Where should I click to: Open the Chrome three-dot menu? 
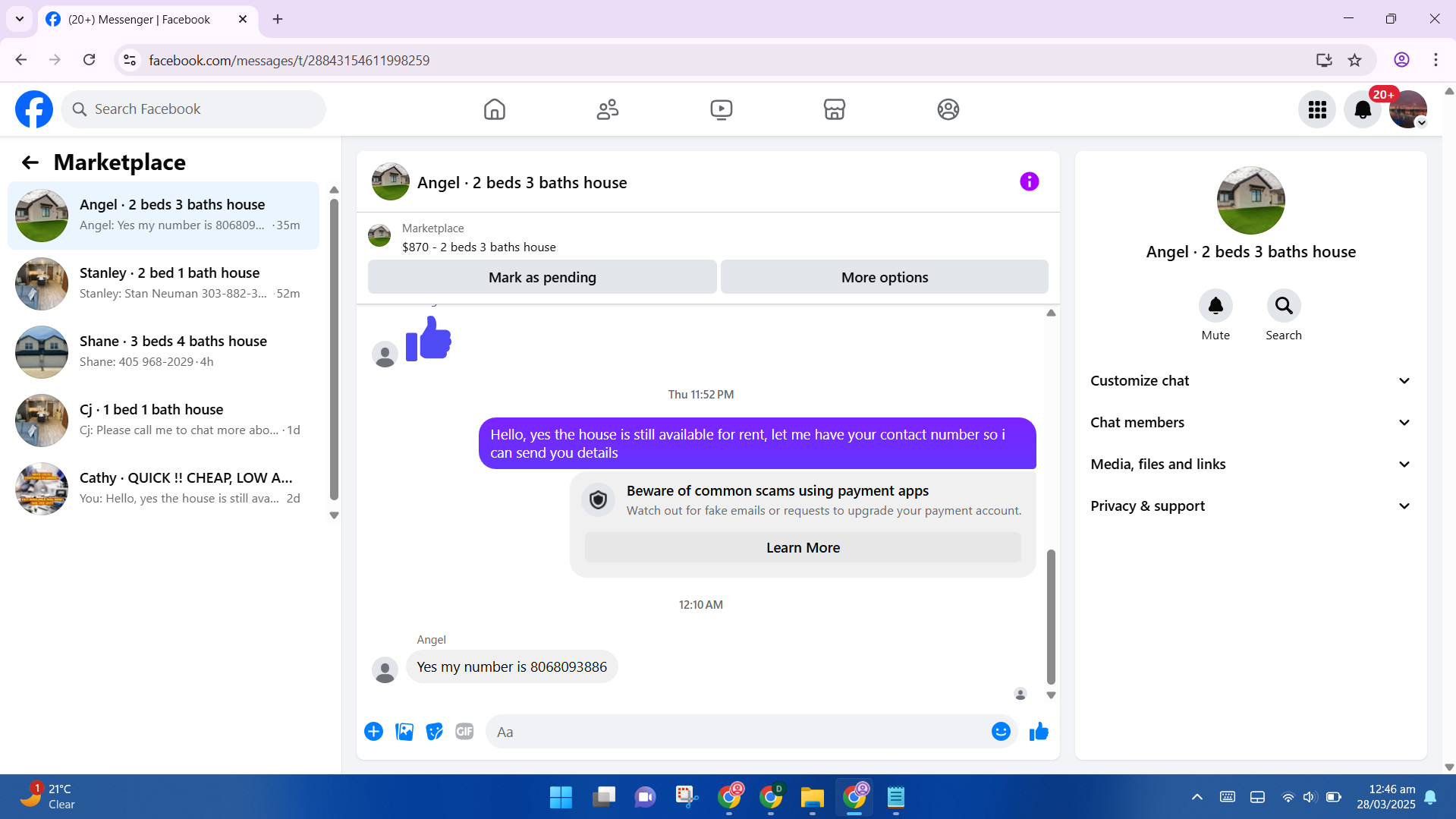(x=1436, y=60)
